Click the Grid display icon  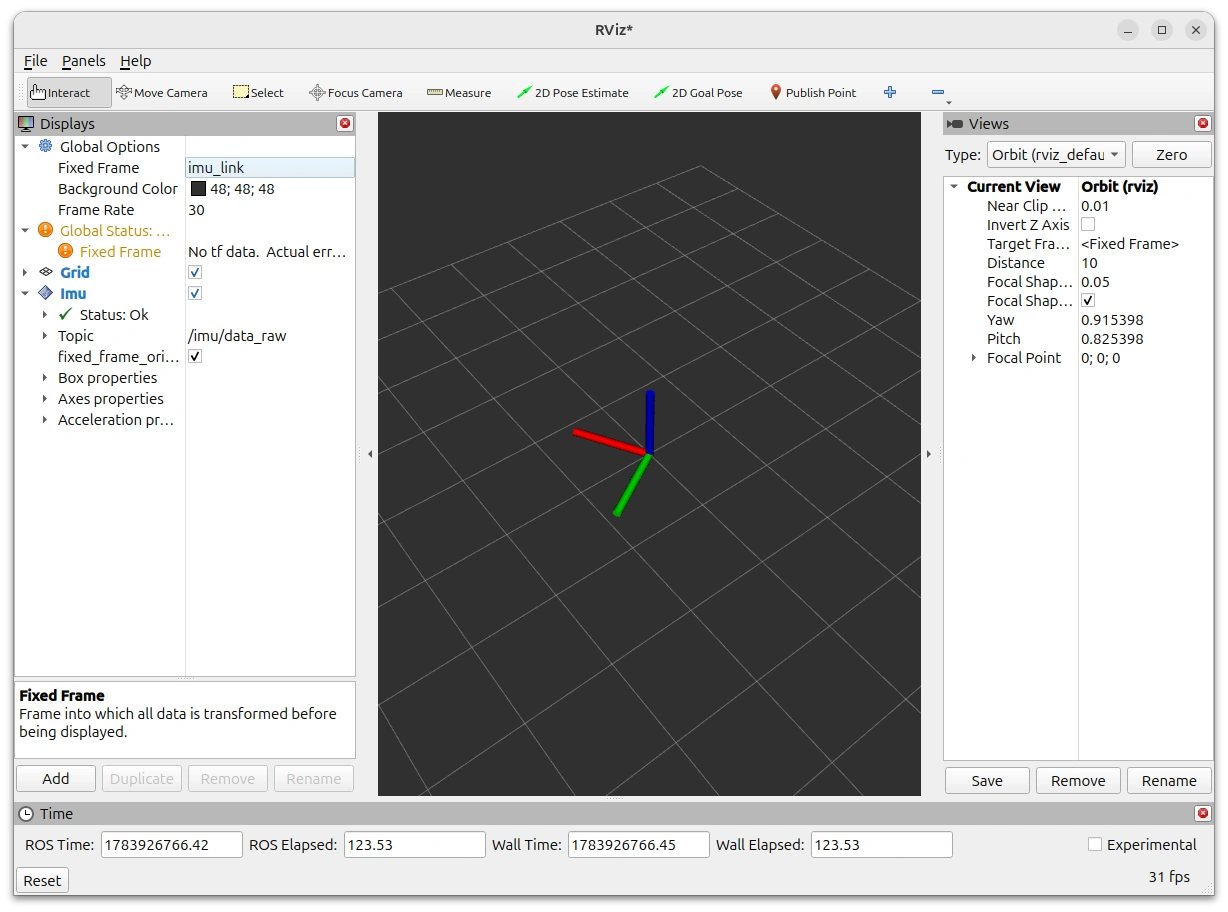(x=45, y=272)
